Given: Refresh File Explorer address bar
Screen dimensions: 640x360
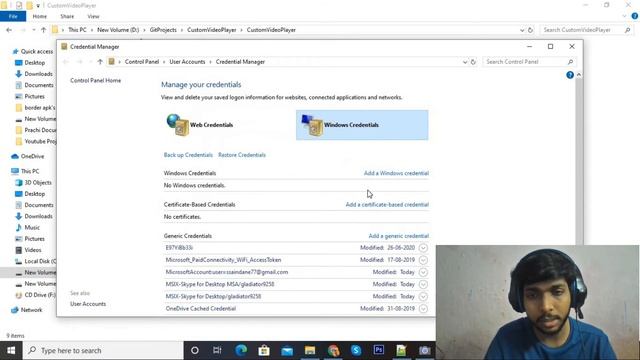Looking at the screenshot, I should (x=530, y=30).
